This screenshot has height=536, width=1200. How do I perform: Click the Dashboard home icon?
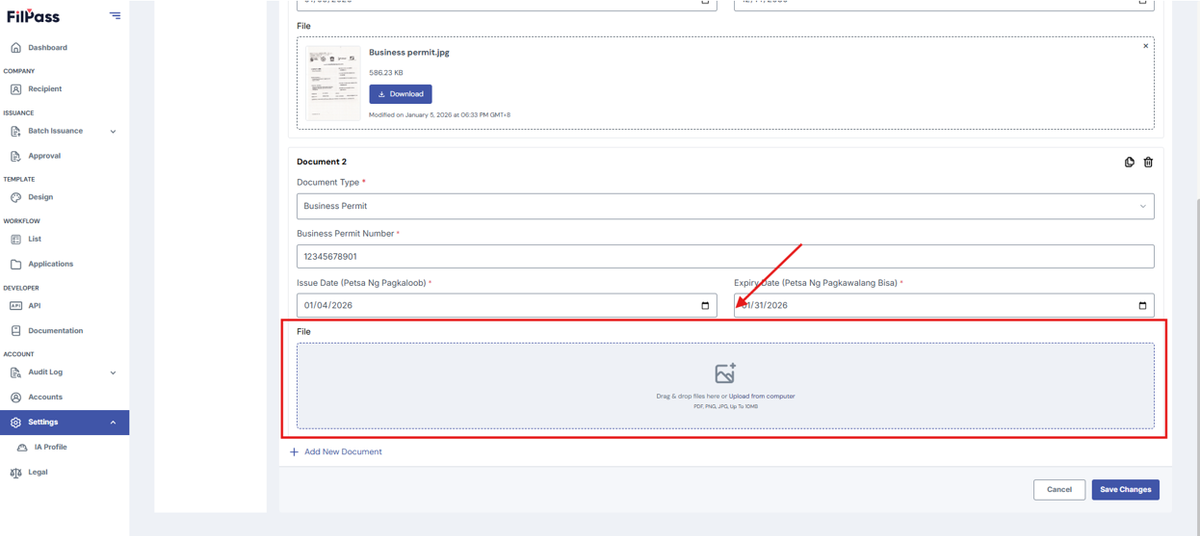pyautogui.click(x=16, y=48)
